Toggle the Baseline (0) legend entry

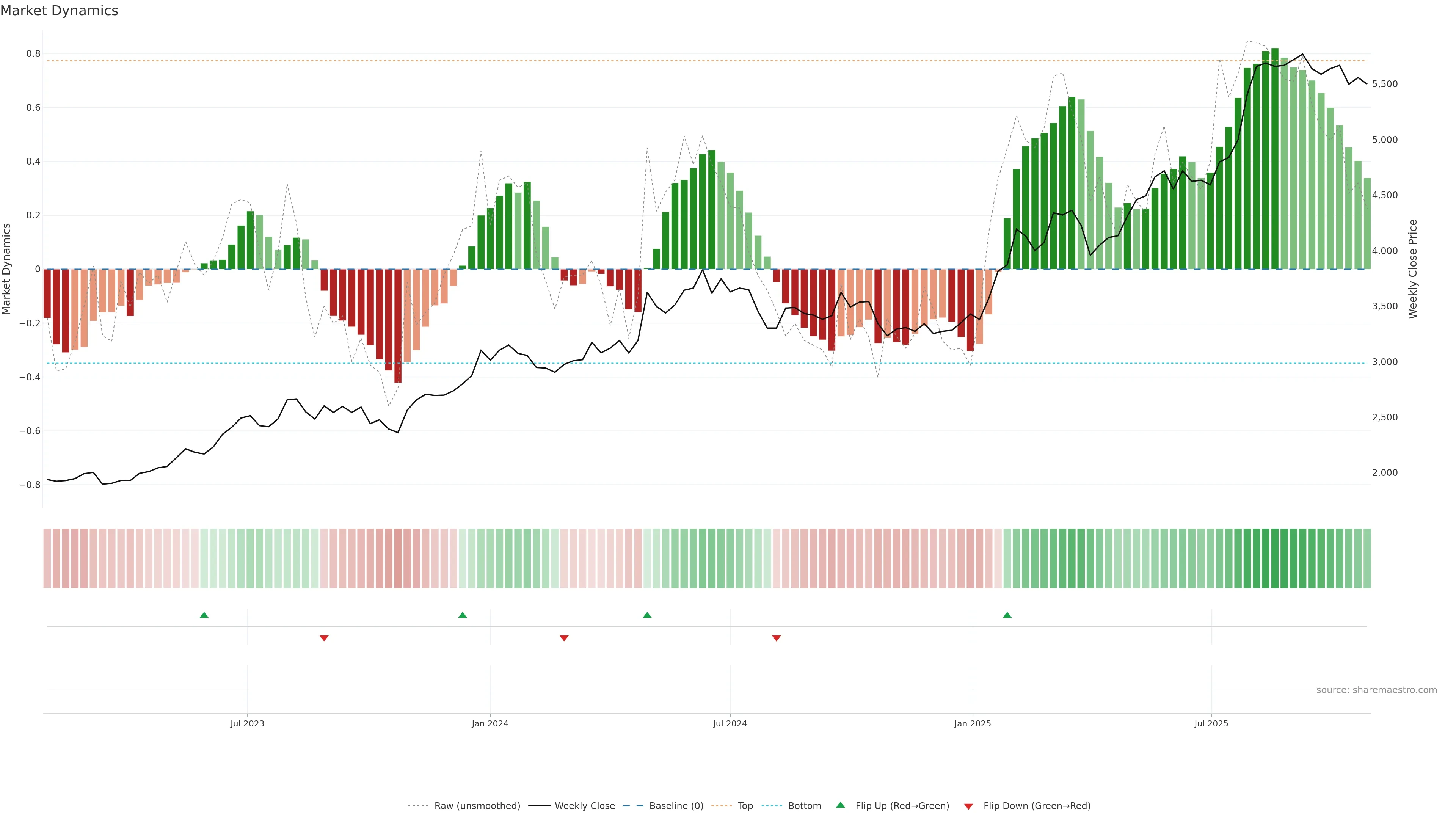676,806
